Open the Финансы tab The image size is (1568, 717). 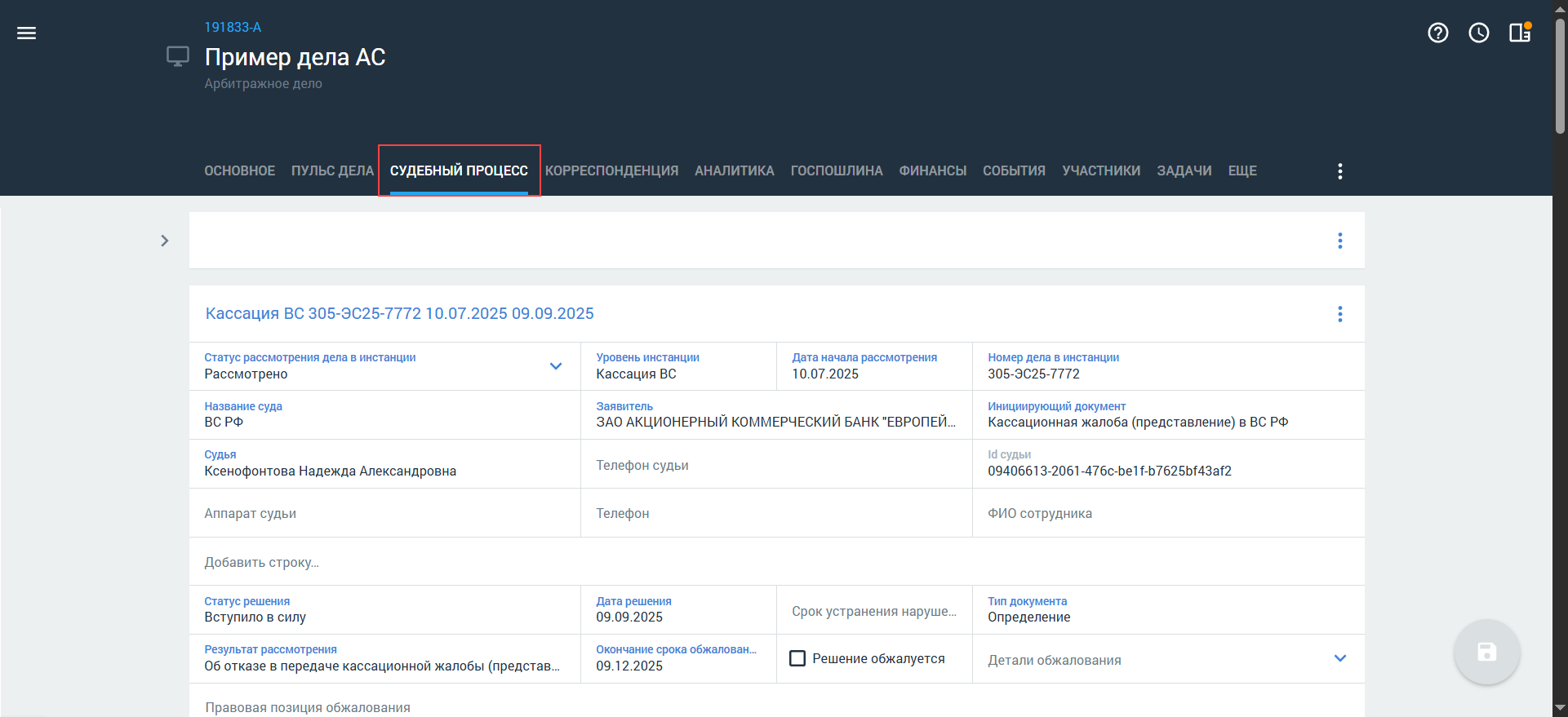[x=933, y=170]
